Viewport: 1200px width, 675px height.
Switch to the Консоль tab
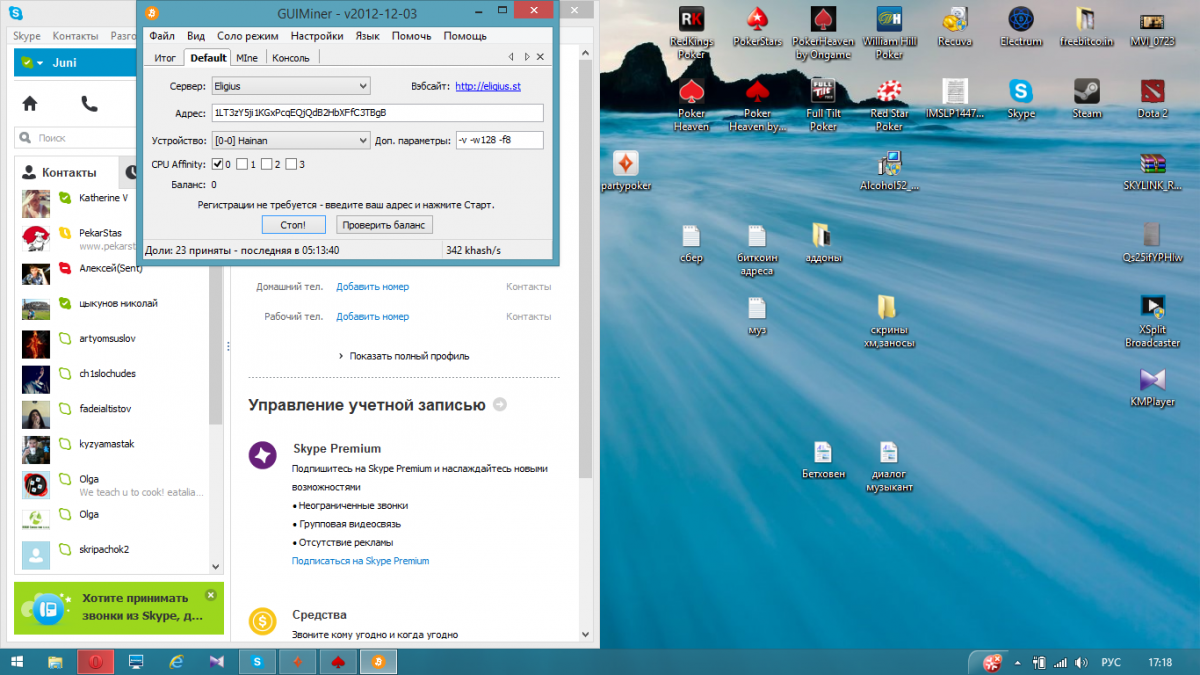coord(291,58)
